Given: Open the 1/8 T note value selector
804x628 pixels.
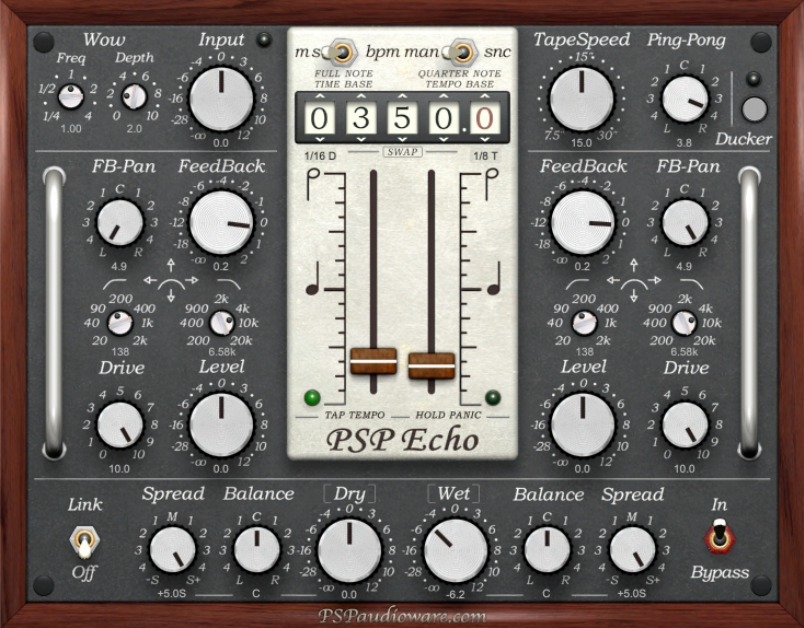Looking at the screenshot, I should pos(486,156).
